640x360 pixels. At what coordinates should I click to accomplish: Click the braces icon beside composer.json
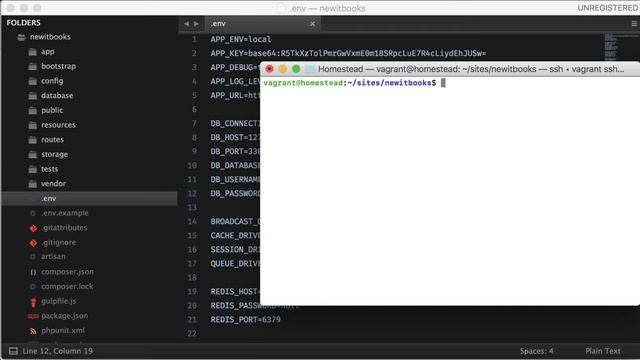tap(33, 272)
